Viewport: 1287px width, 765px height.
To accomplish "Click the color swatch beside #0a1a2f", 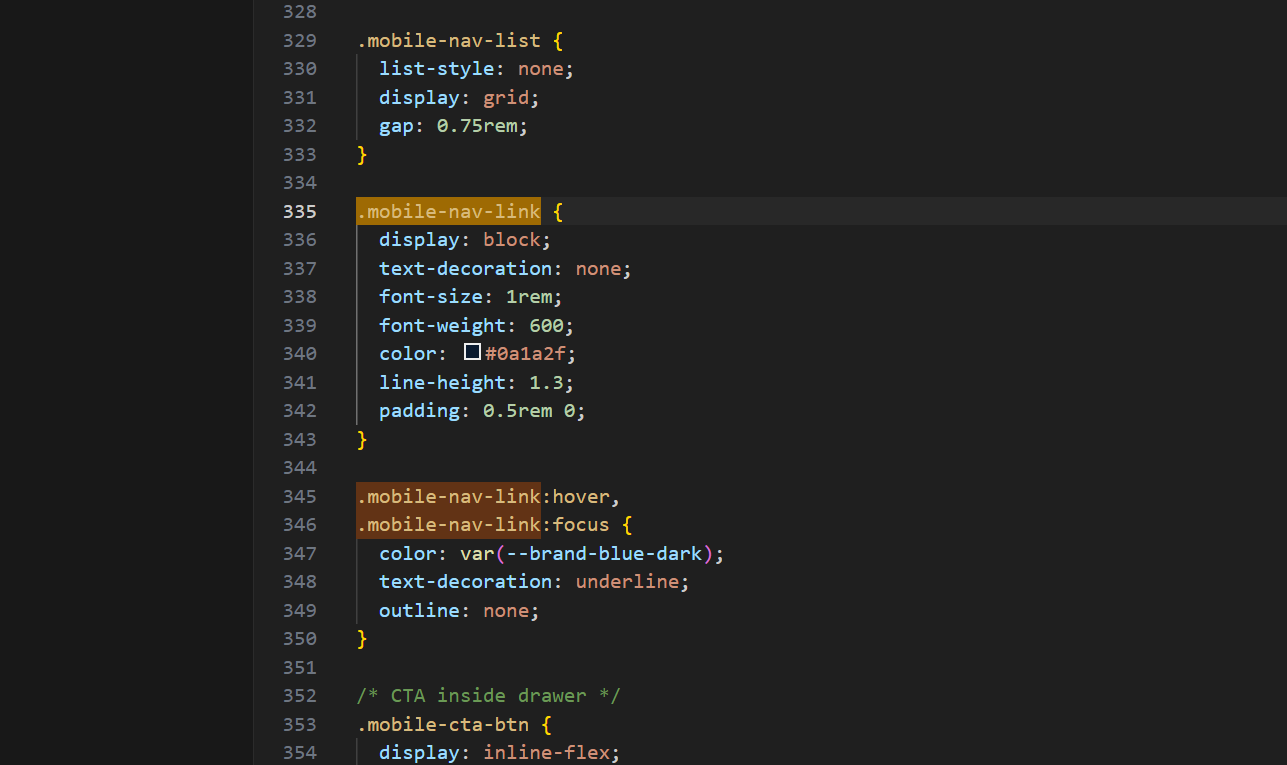I will click(x=473, y=353).
